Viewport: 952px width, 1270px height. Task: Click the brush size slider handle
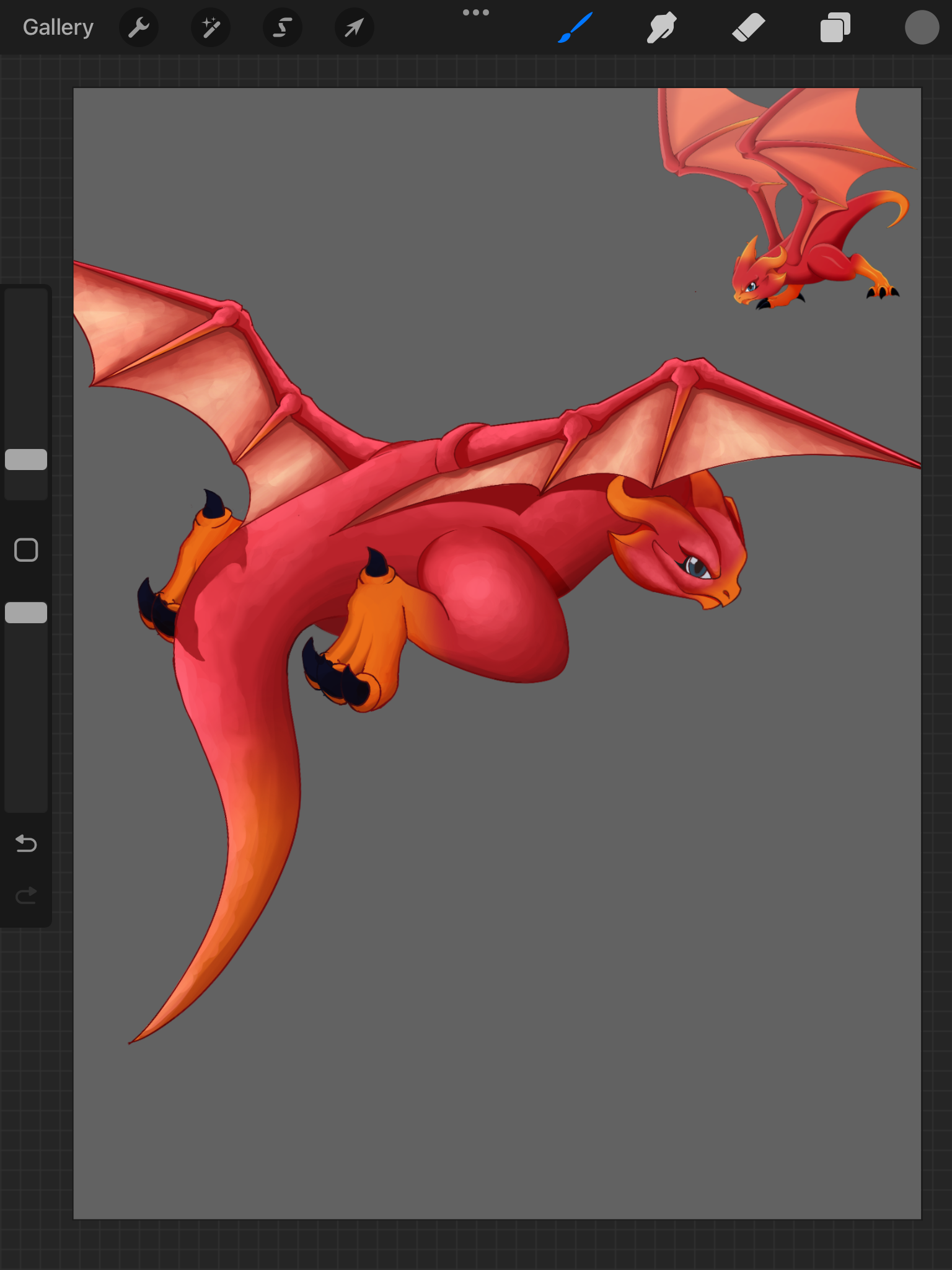tap(26, 460)
